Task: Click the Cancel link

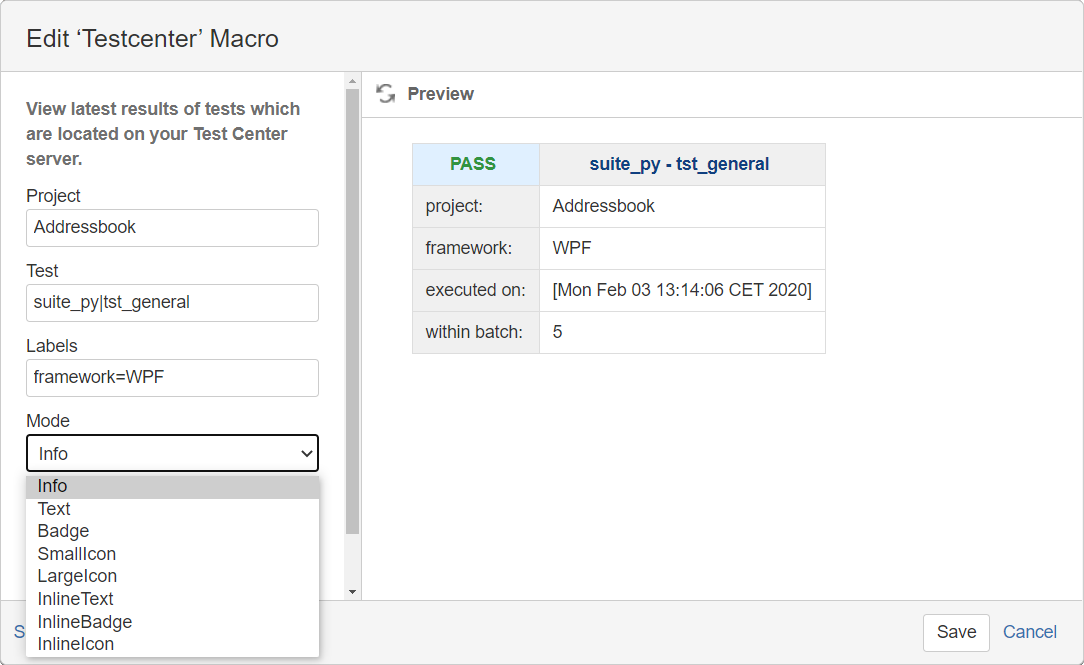Action: pos(1030,632)
